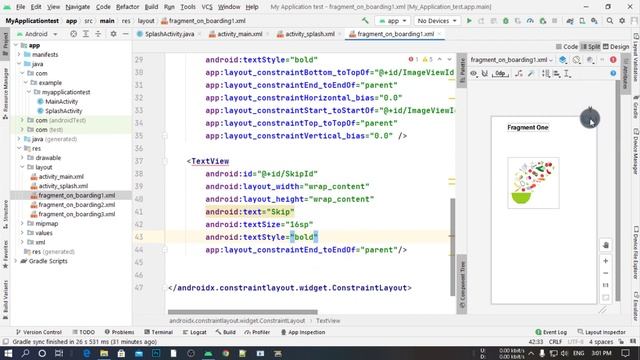Click the Select Opened File target icon

pos(73,34)
